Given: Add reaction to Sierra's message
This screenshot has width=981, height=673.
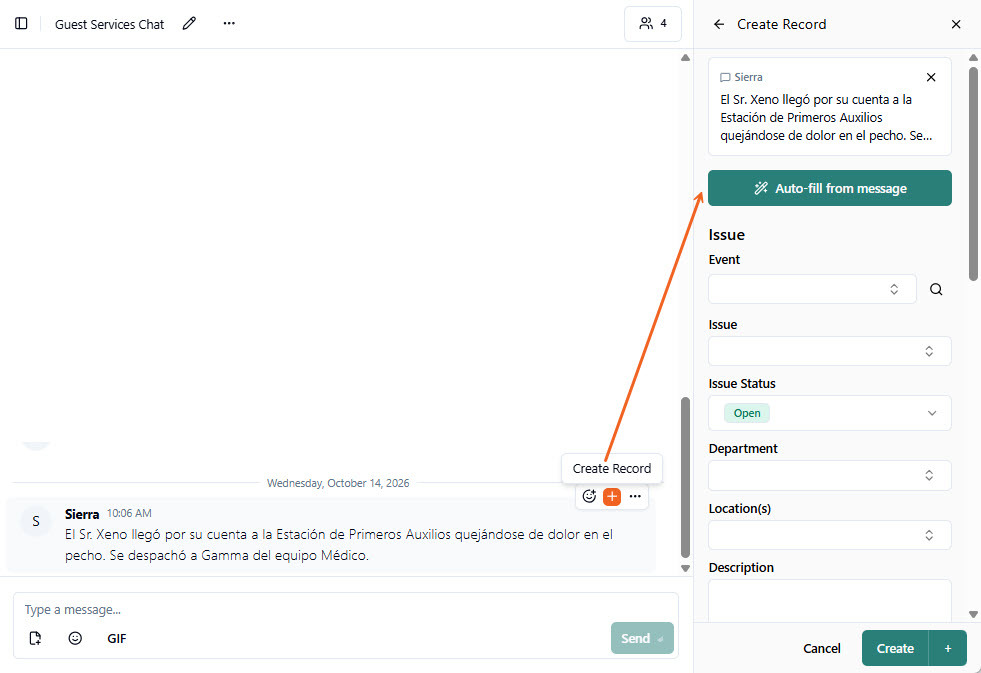Looking at the screenshot, I should point(589,497).
